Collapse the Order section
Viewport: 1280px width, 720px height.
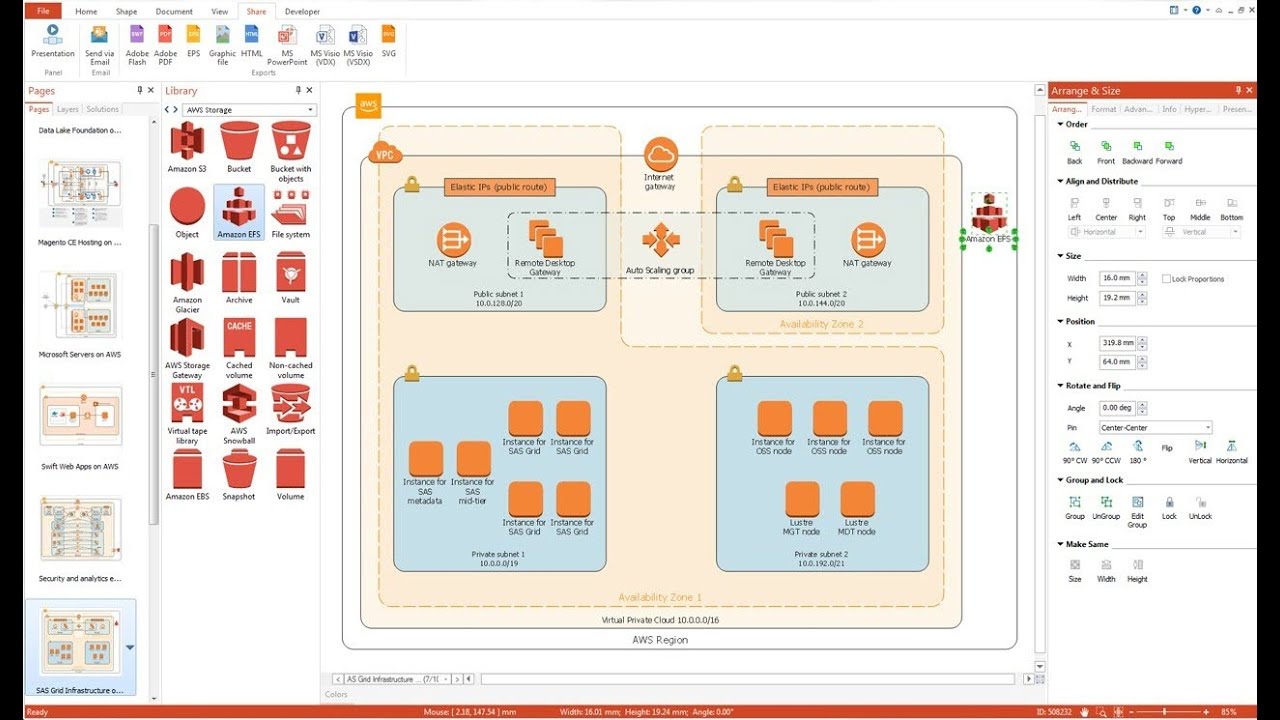click(x=1060, y=124)
